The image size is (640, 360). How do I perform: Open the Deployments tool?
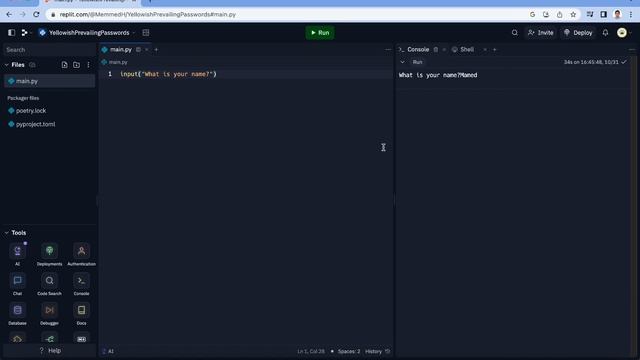[x=49, y=254]
